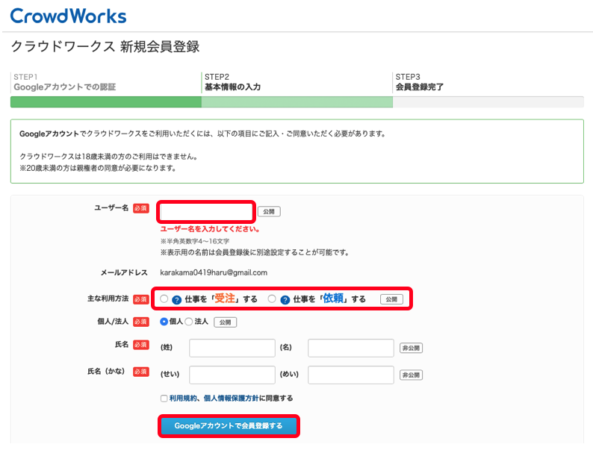Click help icon beside 受注 option
The image size is (593, 450).
pyautogui.click(x=177, y=300)
